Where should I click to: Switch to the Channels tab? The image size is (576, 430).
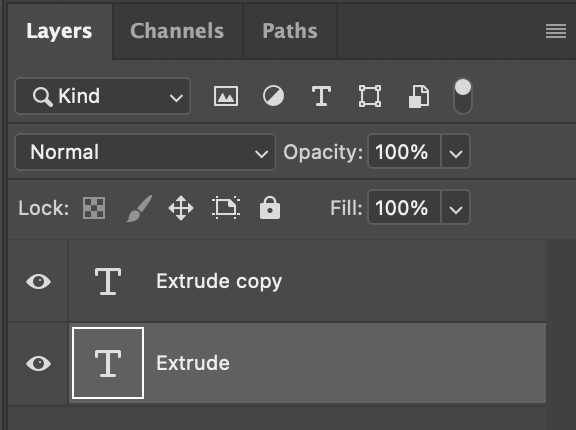tap(177, 31)
